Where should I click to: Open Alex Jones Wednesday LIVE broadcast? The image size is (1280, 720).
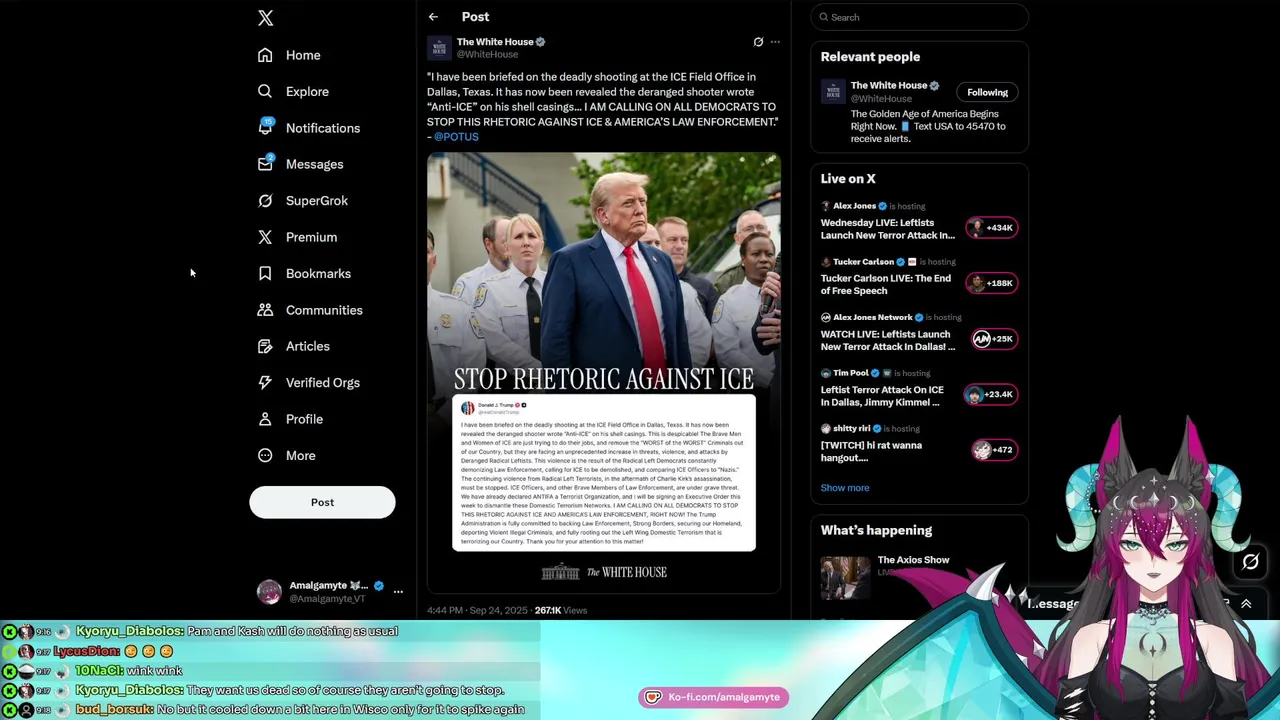point(888,229)
